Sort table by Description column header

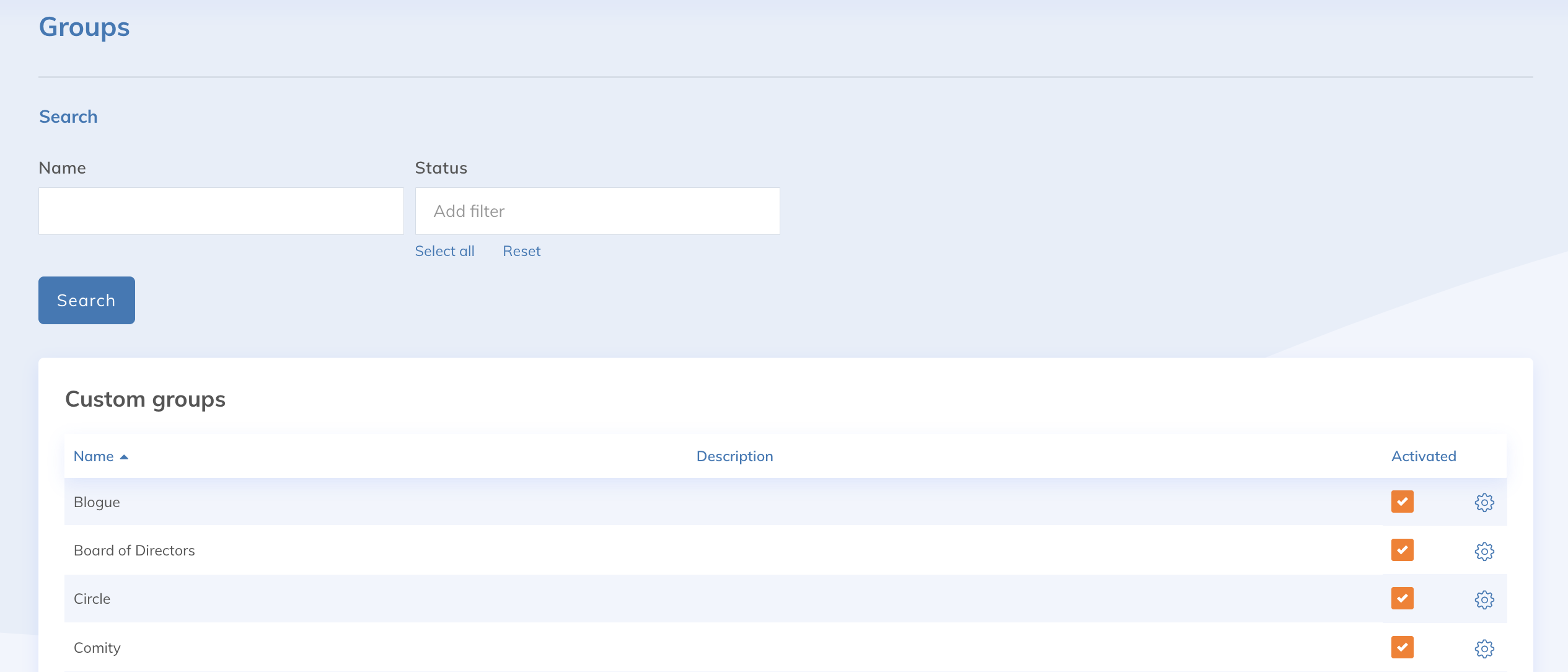[734, 456]
